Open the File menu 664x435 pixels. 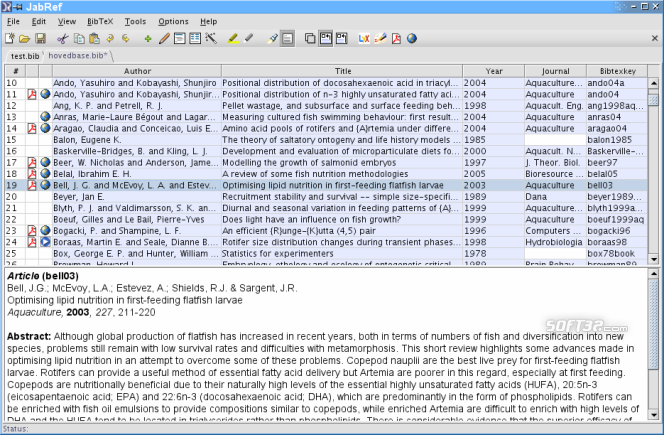pyautogui.click(x=13, y=22)
